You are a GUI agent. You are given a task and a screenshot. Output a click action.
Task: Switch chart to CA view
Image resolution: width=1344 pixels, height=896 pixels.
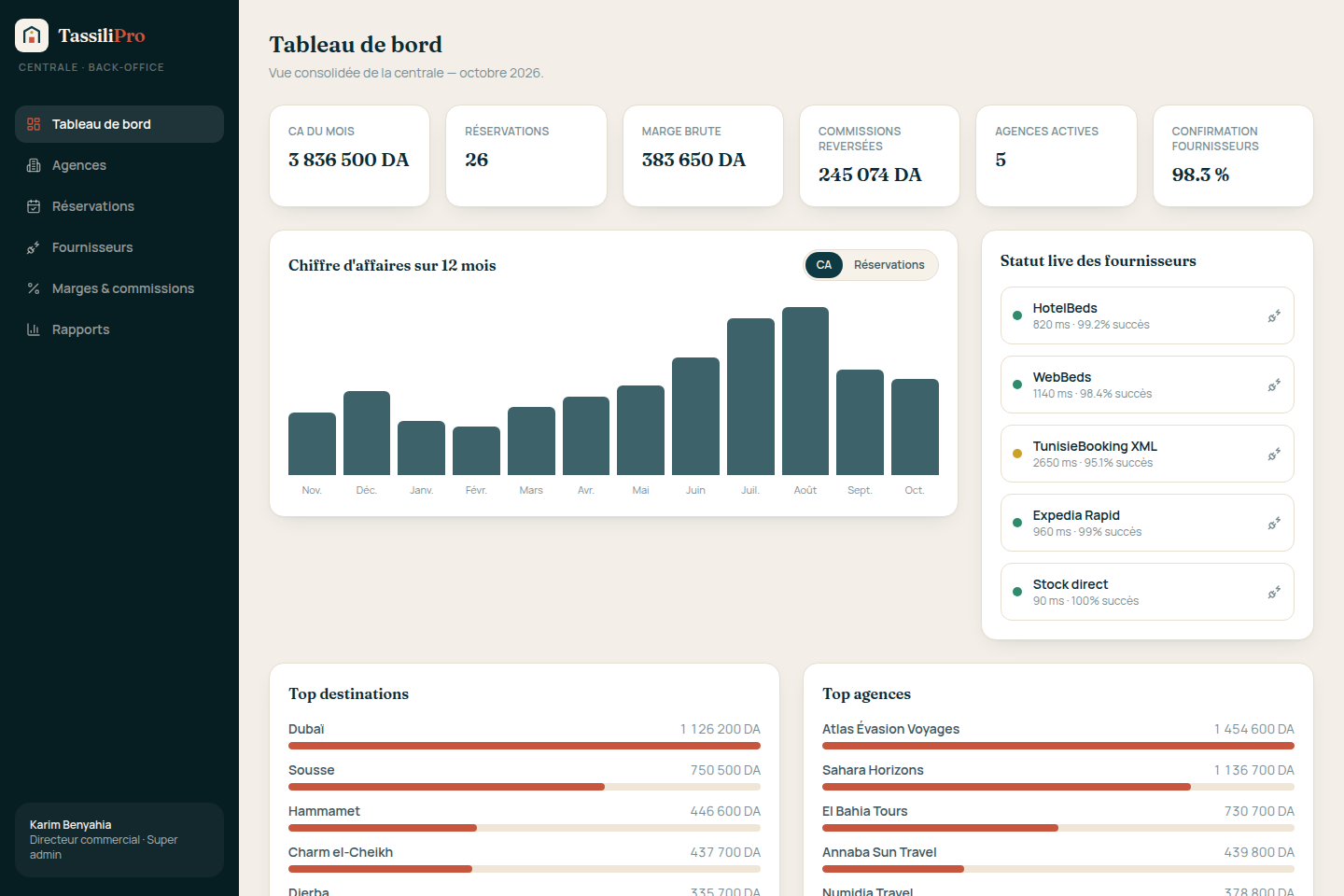point(824,265)
